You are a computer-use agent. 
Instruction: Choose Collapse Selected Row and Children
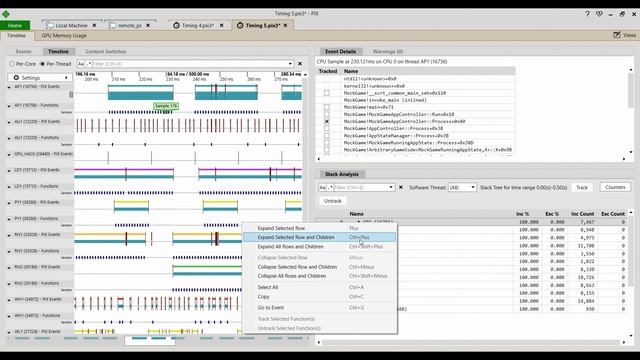pos(319,267)
